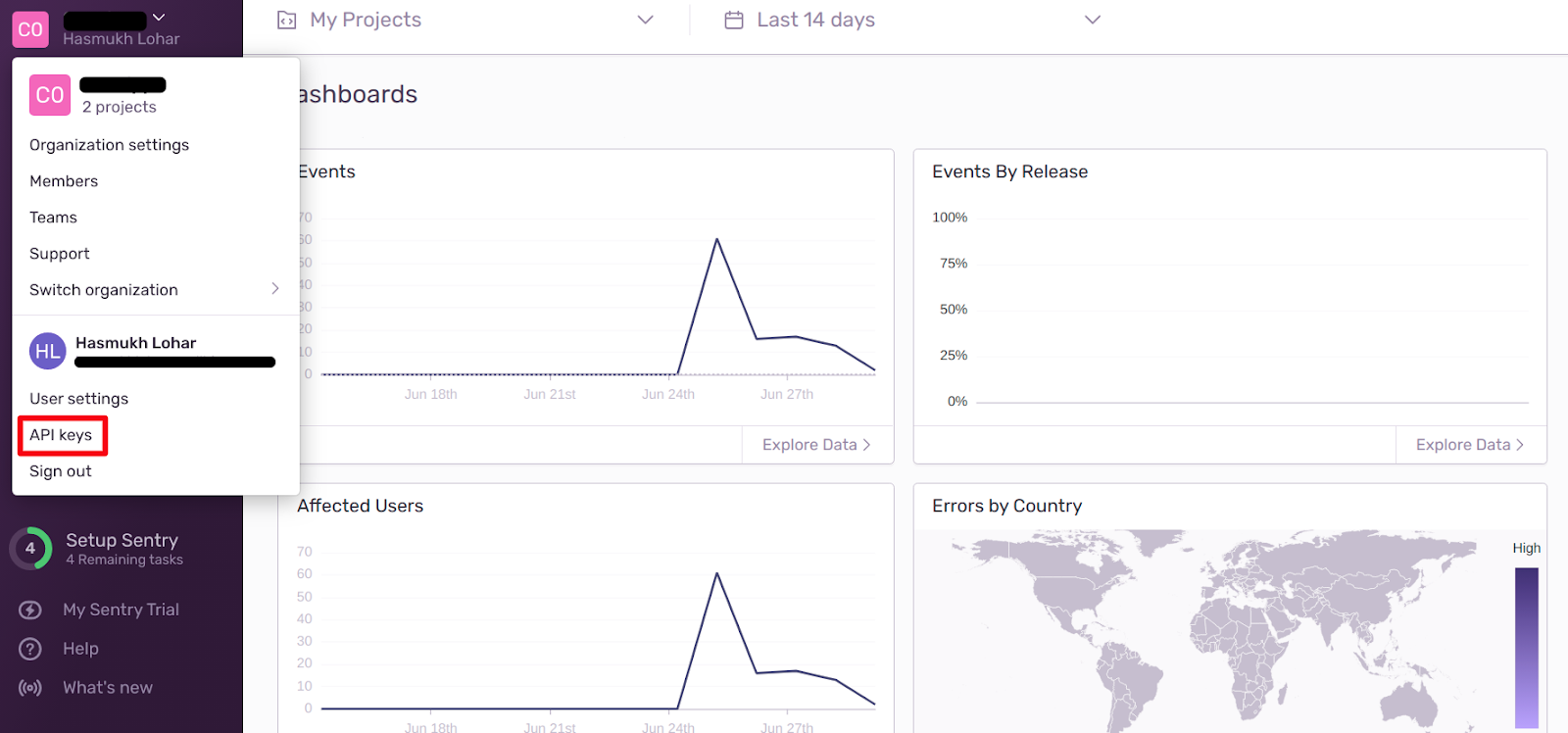The image size is (1568, 733).
Task: Expand the Switch organization submenu arrow
Action: pos(275,289)
